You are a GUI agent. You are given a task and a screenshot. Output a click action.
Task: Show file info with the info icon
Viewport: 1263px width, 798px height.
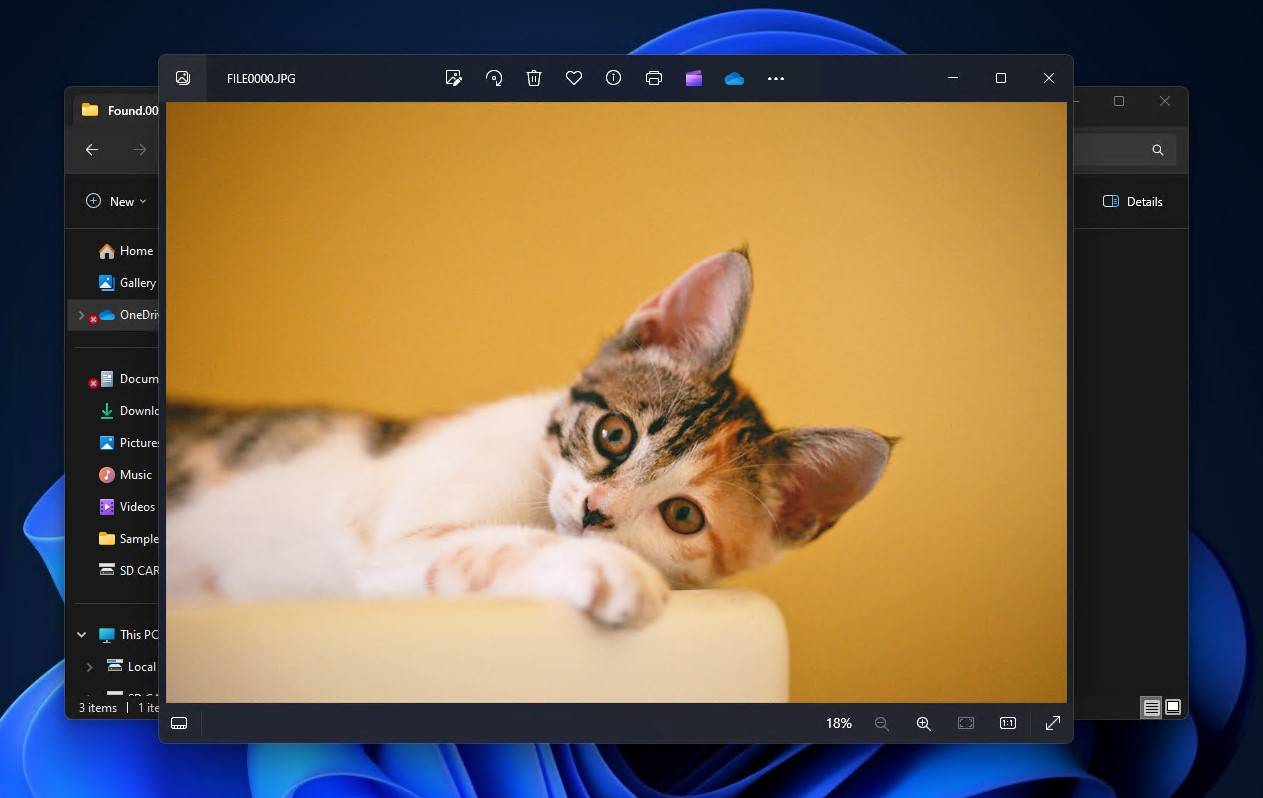pyautogui.click(x=614, y=78)
